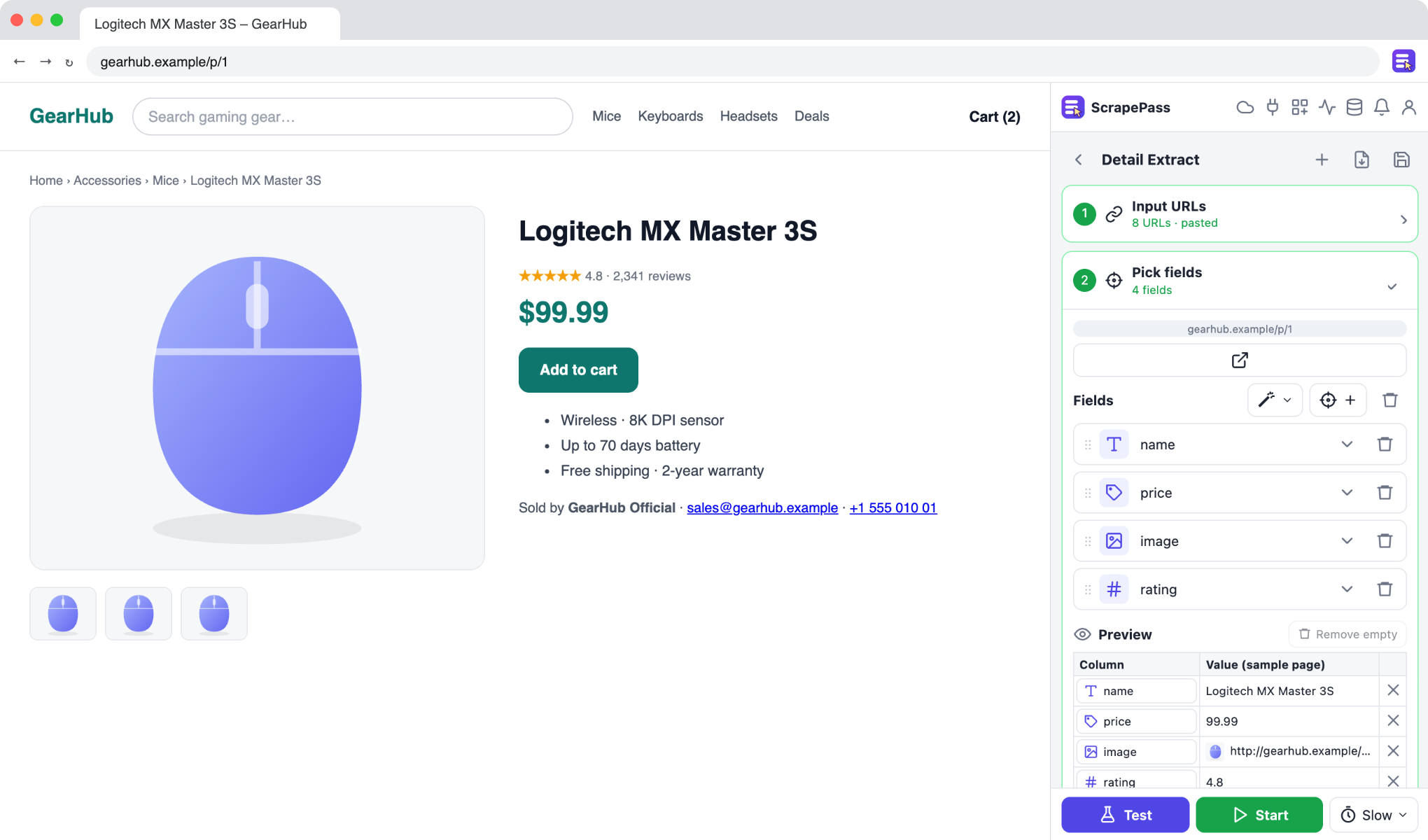
Task: Click the sales@gearhub.example email link
Action: click(x=762, y=507)
